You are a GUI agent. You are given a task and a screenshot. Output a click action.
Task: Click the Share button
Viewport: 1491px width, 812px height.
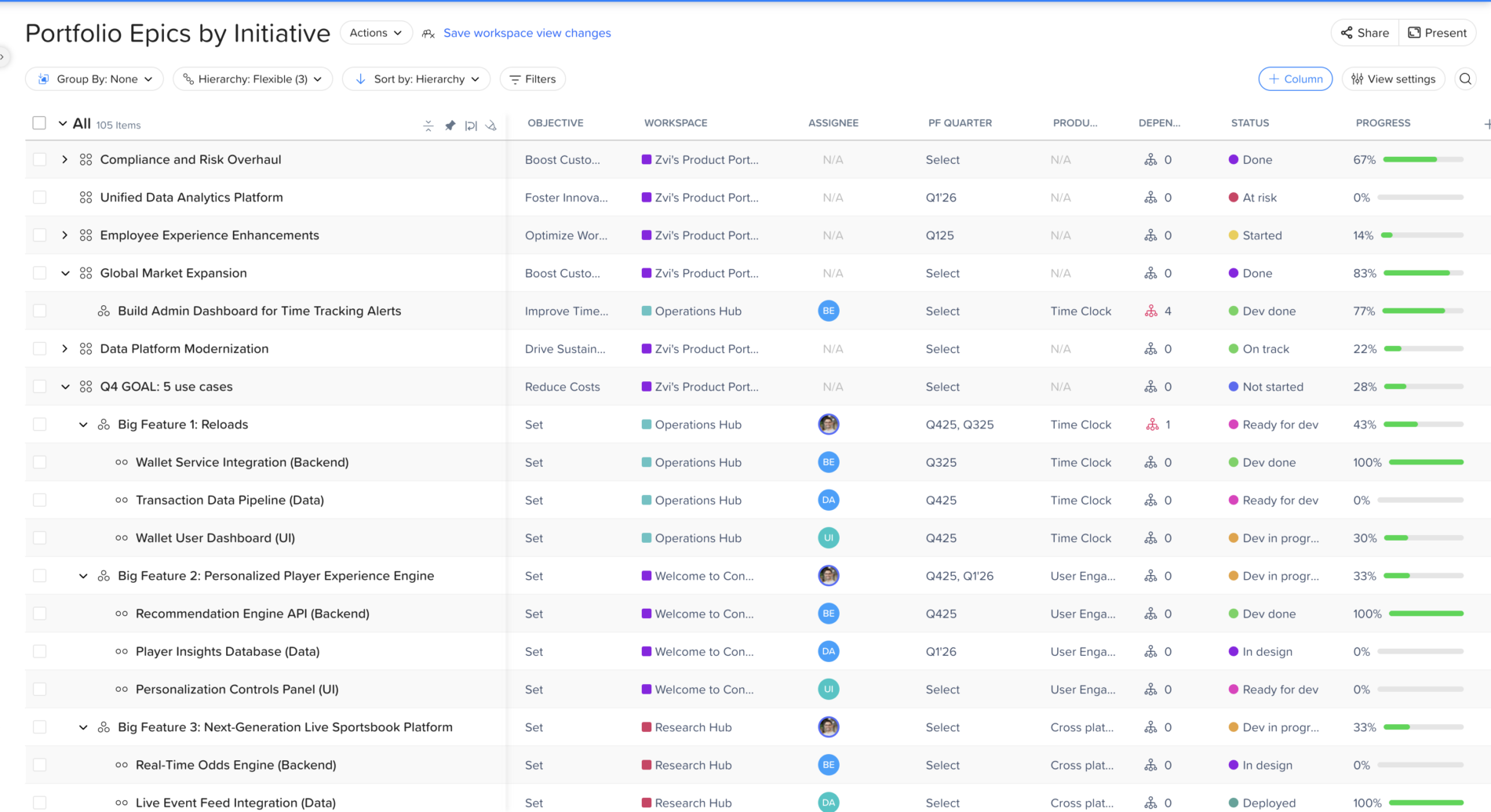[1365, 33]
